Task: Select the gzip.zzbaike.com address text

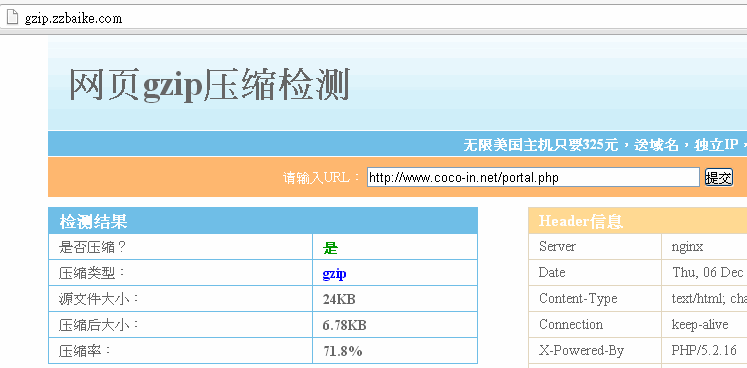Action: (x=73, y=19)
